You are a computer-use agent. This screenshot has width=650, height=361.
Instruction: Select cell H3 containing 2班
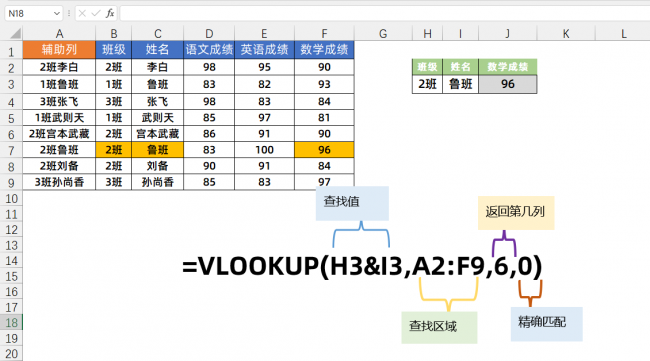click(x=427, y=84)
